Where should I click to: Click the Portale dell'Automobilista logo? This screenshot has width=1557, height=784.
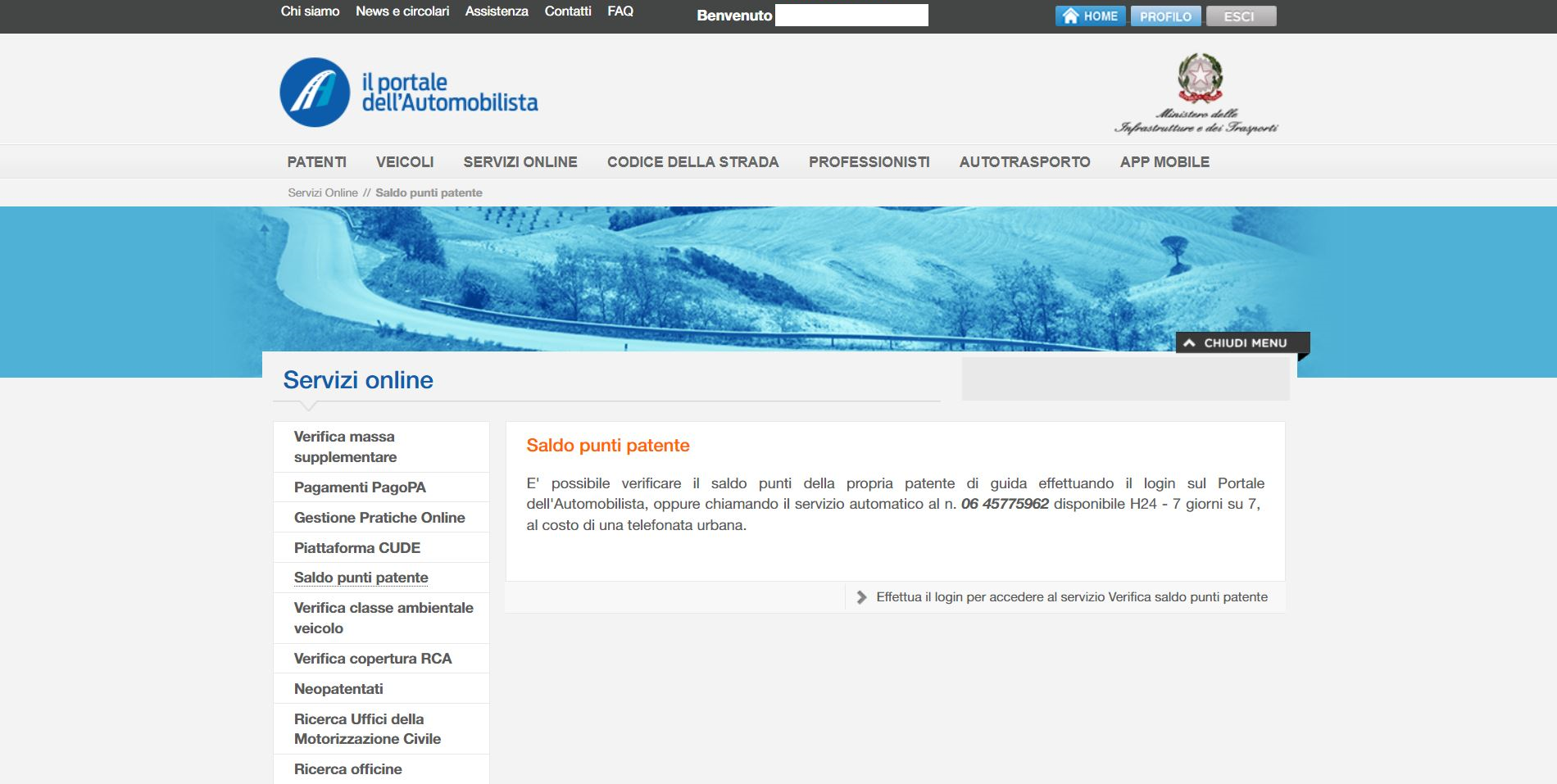click(x=409, y=92)
